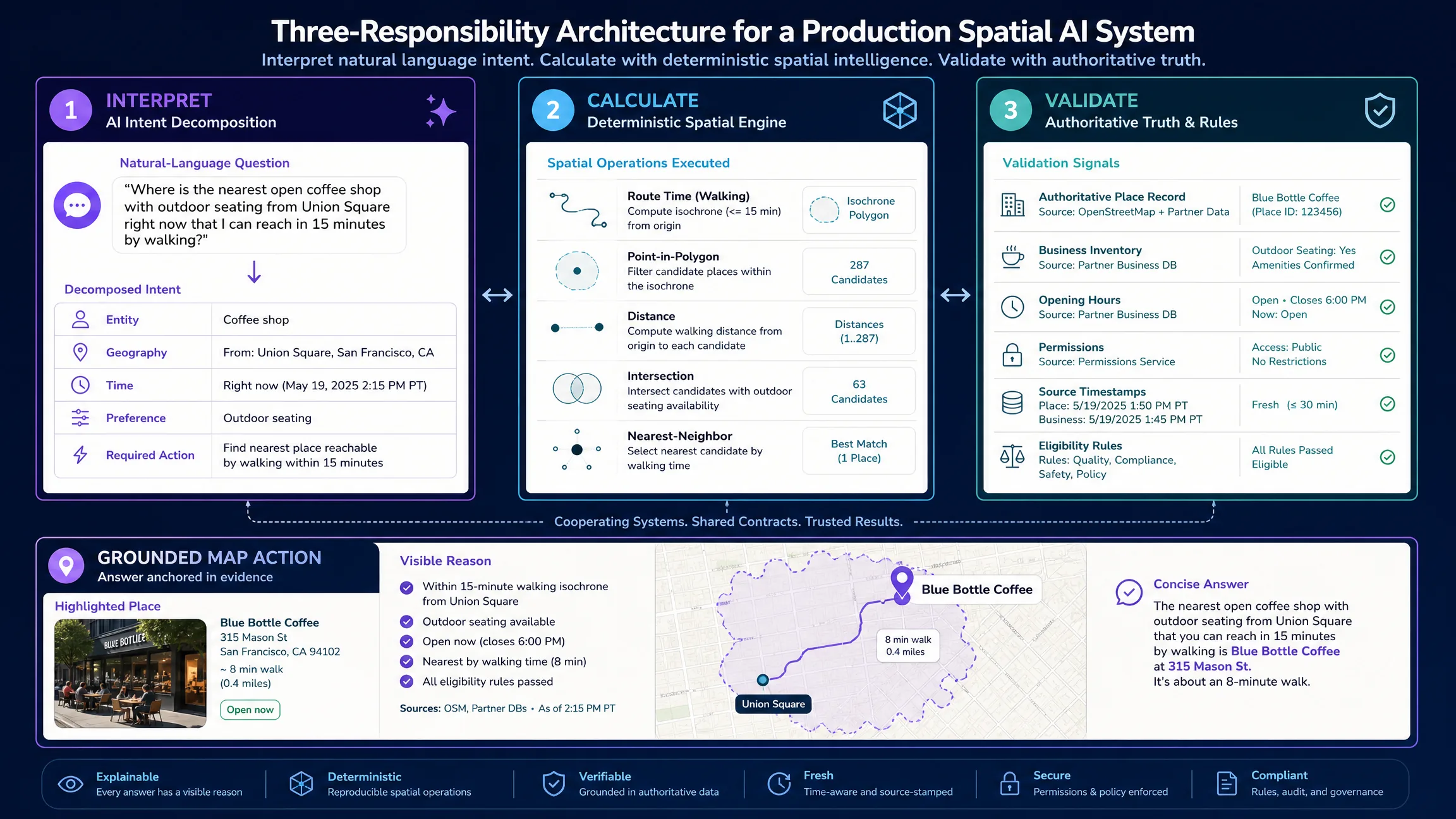This screenshot has height=819, width=1456.
Task: Click the green check for Authoritative Place Record
Action: click(x=1388, y=205)
